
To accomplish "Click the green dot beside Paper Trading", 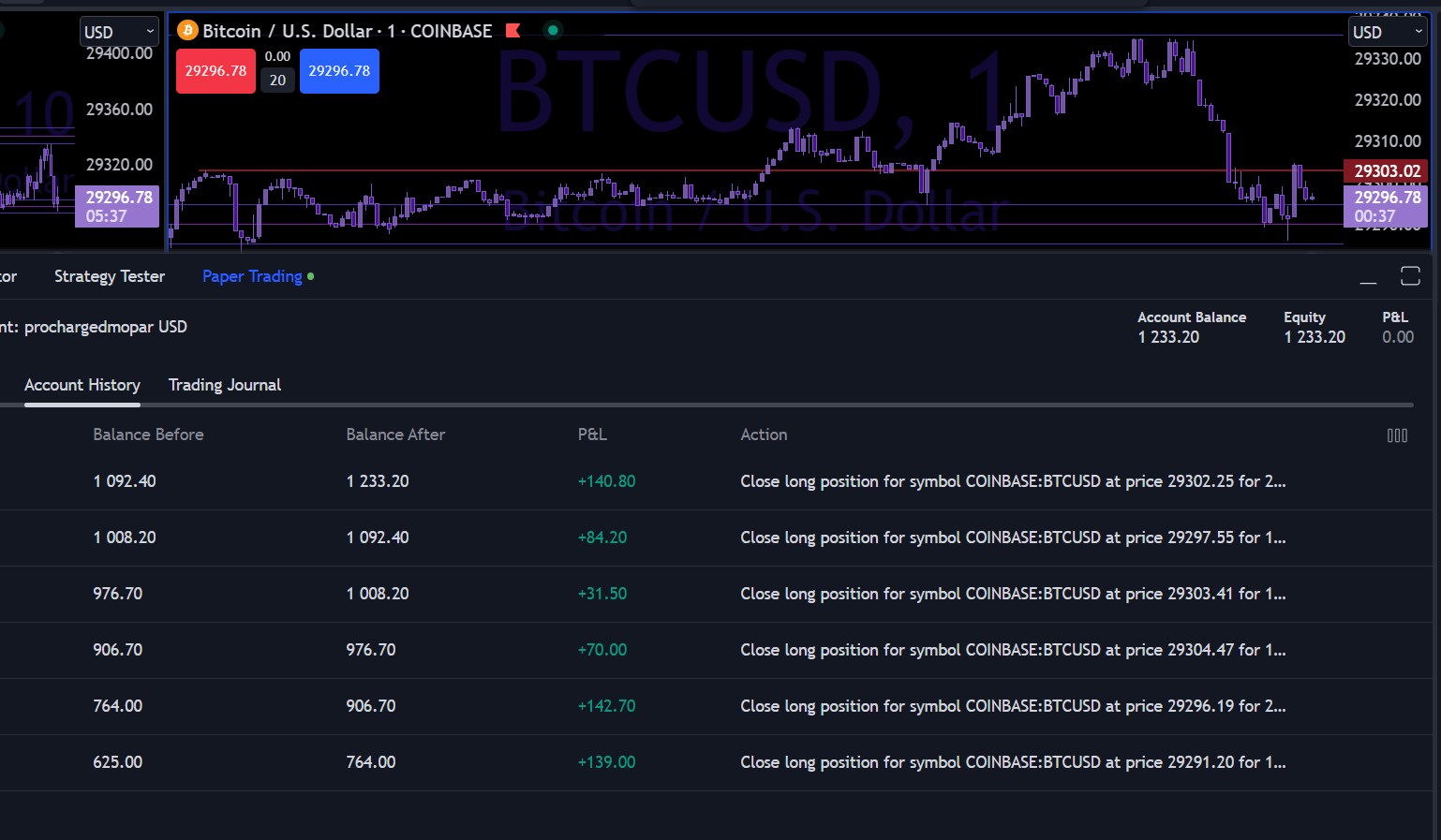I will tap(311, 276).
